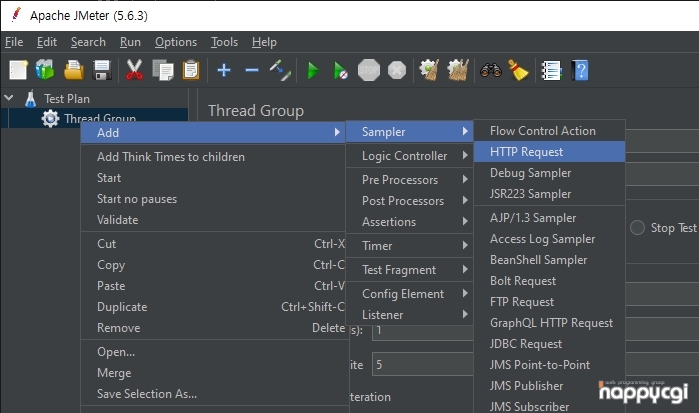Expand the Logic Controller submenu
Screen dimensions: 699x413
tap(409, 156)
